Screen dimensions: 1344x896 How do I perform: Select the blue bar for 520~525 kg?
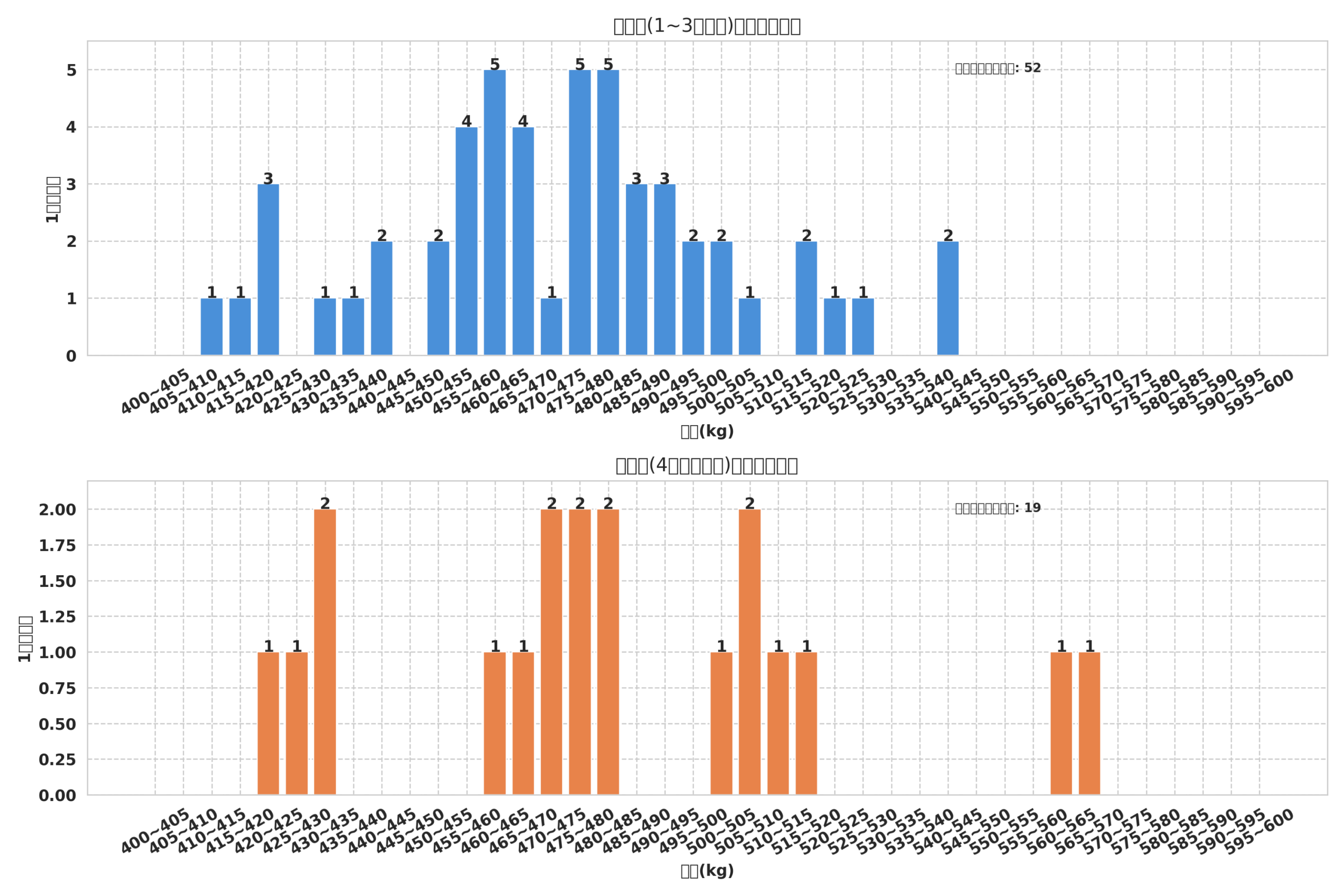835,327
